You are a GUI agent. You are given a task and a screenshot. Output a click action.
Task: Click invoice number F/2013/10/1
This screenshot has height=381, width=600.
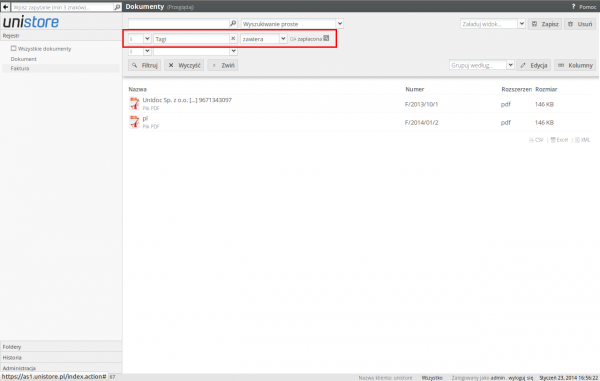(421, 104)
